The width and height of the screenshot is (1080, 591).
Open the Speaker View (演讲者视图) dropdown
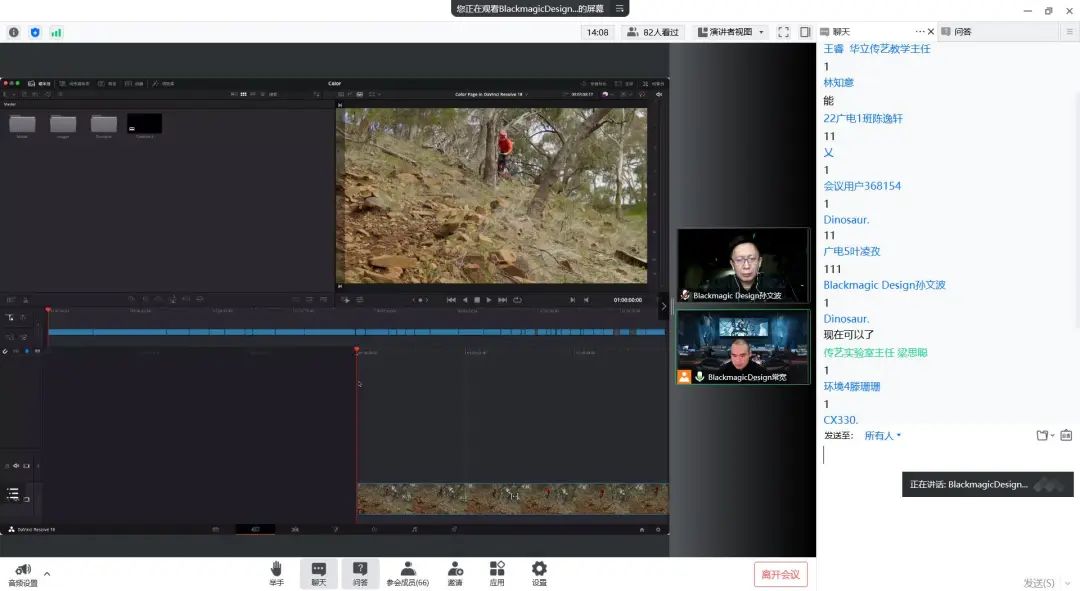click(731, 32)
